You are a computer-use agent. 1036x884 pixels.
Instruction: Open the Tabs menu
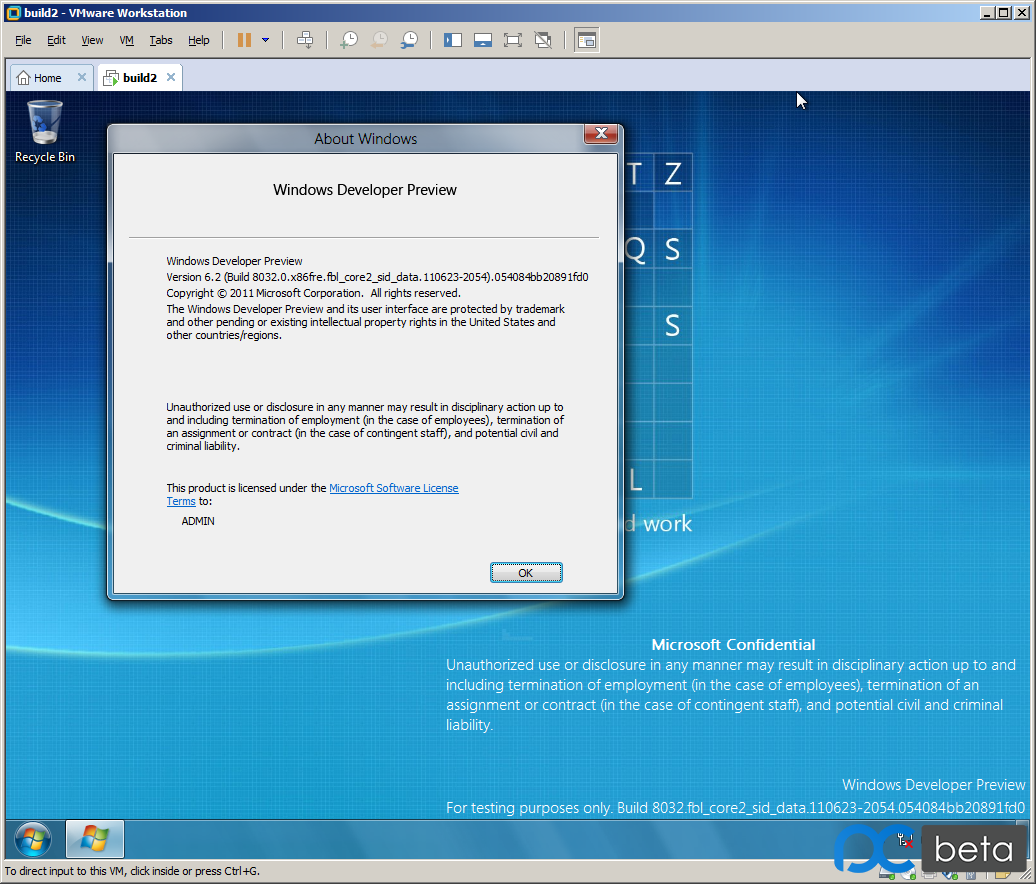coord(161,40)
